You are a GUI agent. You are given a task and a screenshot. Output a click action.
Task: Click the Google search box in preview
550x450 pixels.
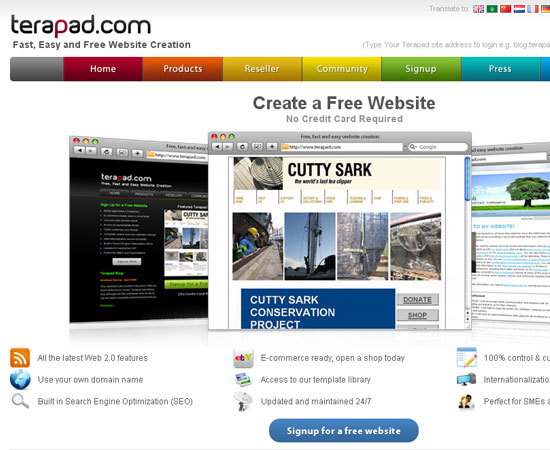point(438,147)
